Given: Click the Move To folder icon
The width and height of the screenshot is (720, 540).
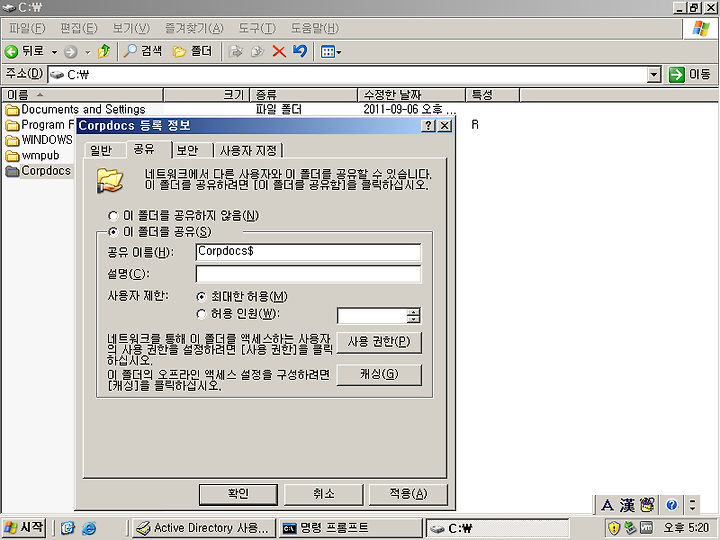Looking at the screenshot, I should pyautogui.click(x=235, y=51).
